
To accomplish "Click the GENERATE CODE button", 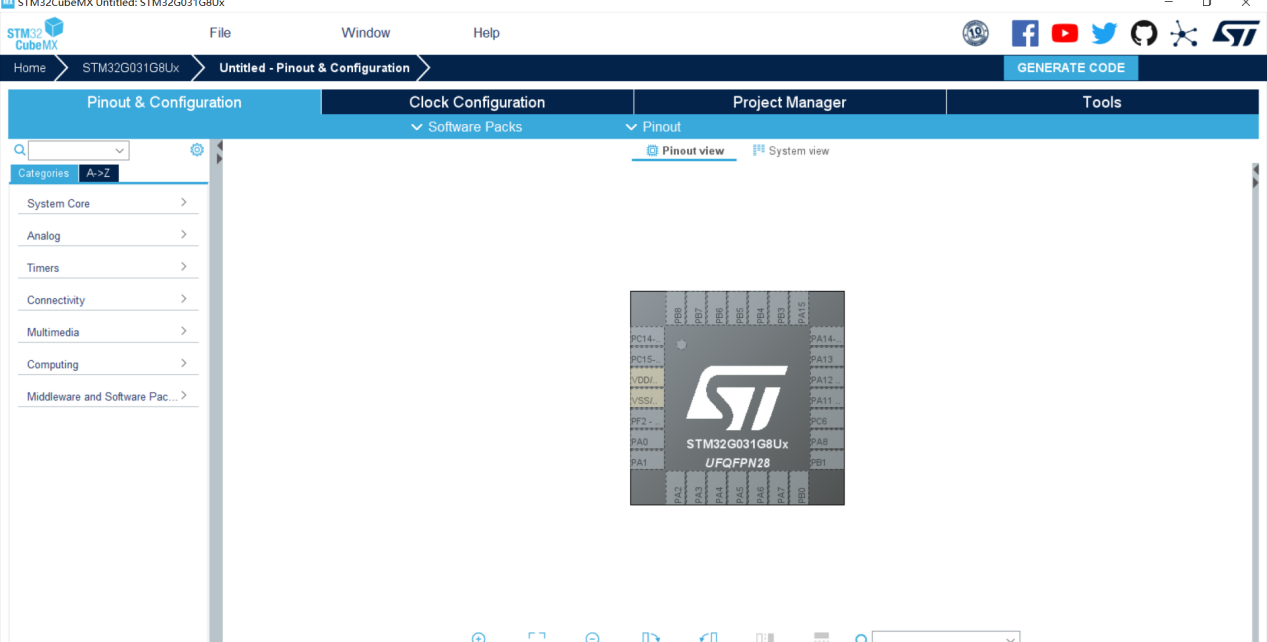I will (1070, 68).
